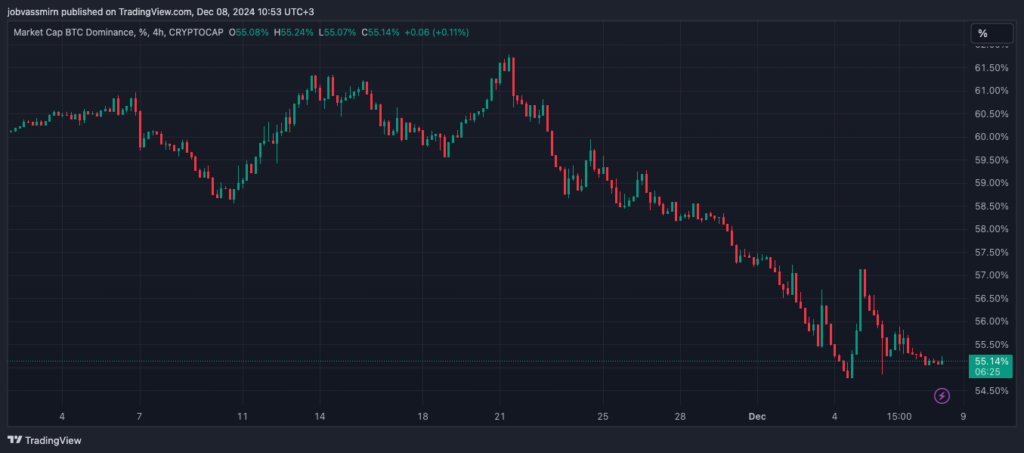Click the open value O55.08%
The height and width of the screenshot is (453, 1024).
click(x=249, y=32)
